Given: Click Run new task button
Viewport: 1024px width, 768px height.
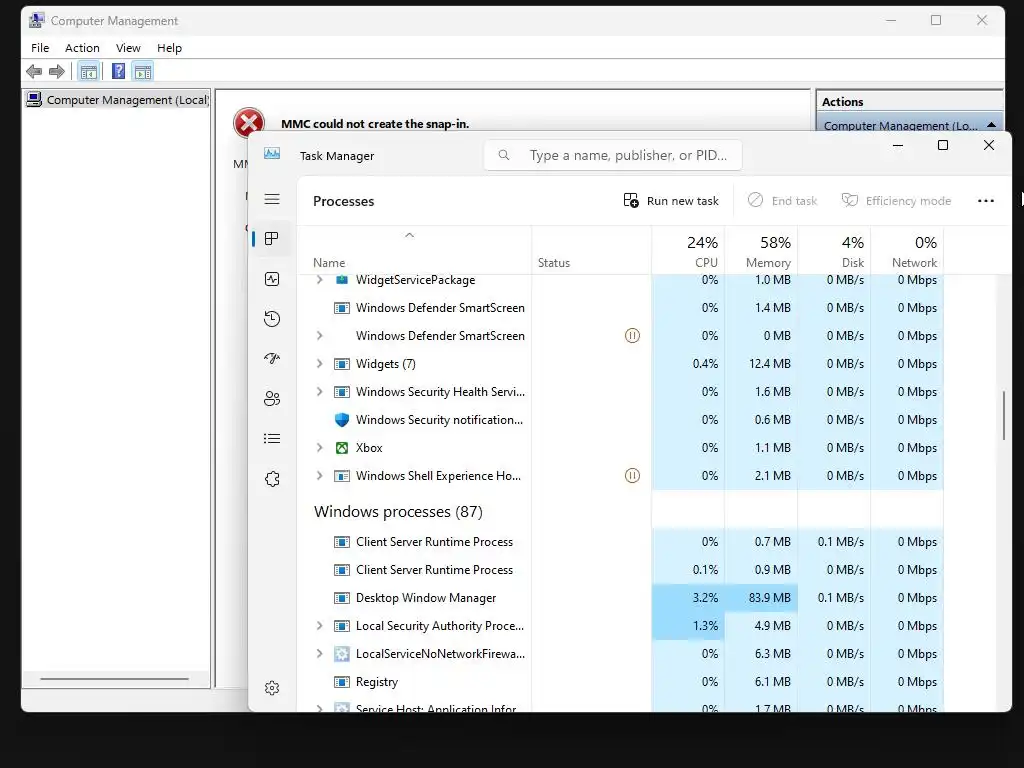Looking at the screenshot, I should [671, 200].
